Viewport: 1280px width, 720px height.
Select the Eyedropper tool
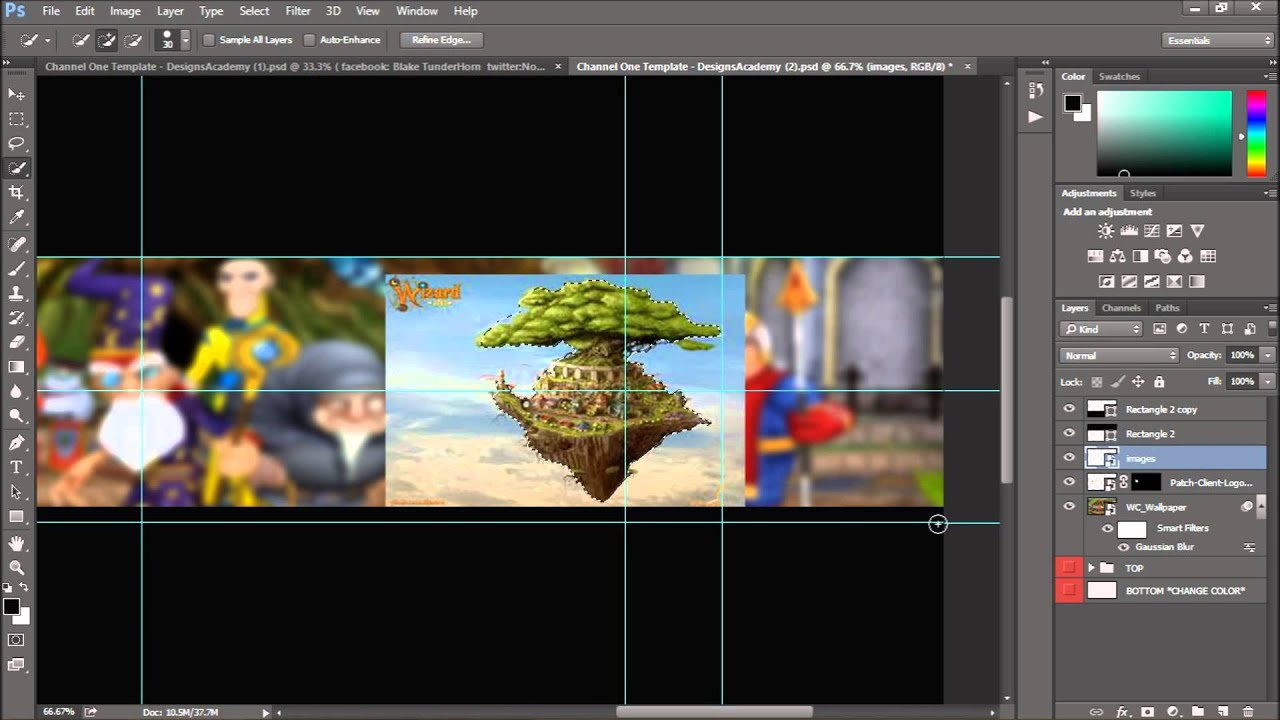point(17,218)
